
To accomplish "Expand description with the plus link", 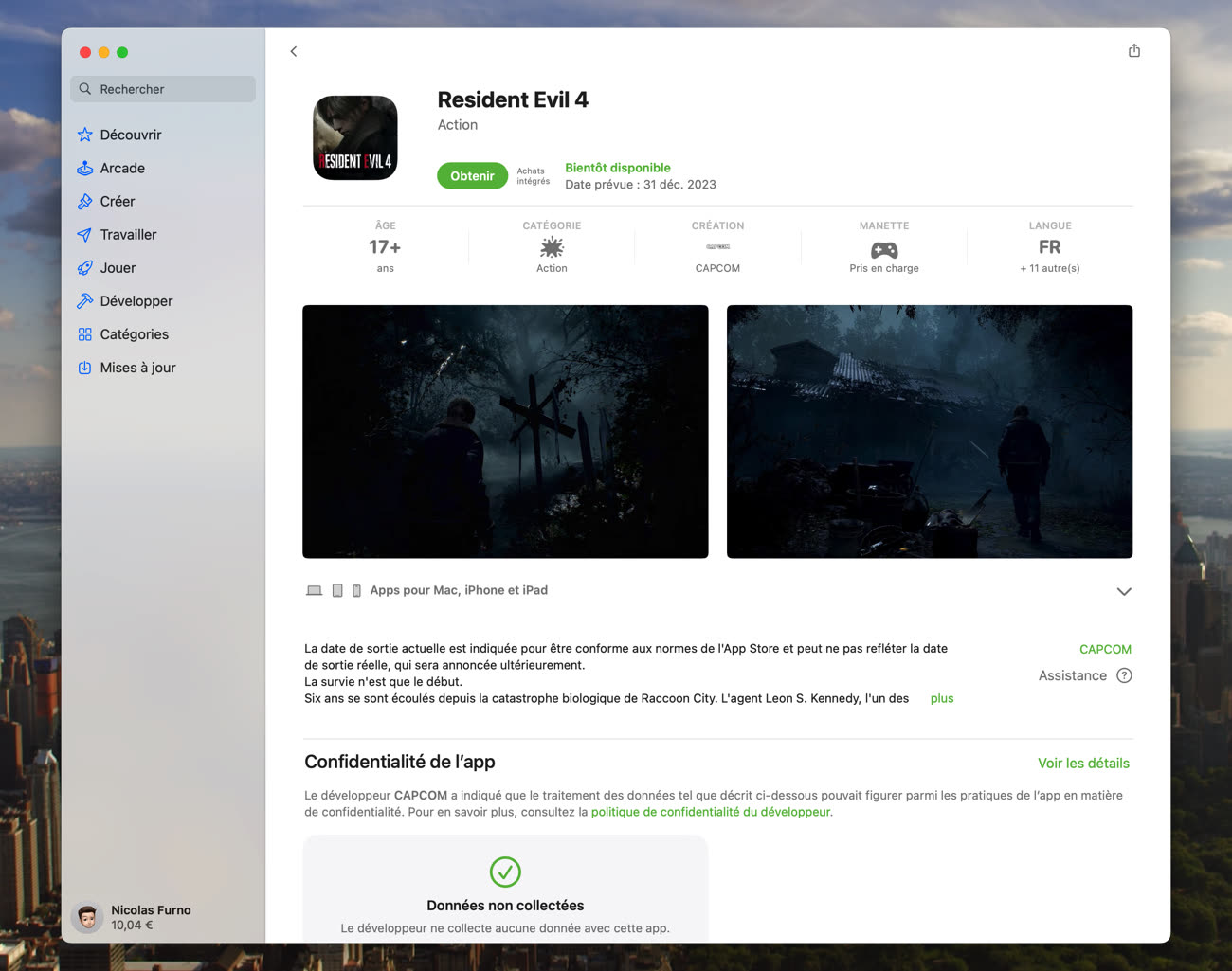I will point(942,698).
